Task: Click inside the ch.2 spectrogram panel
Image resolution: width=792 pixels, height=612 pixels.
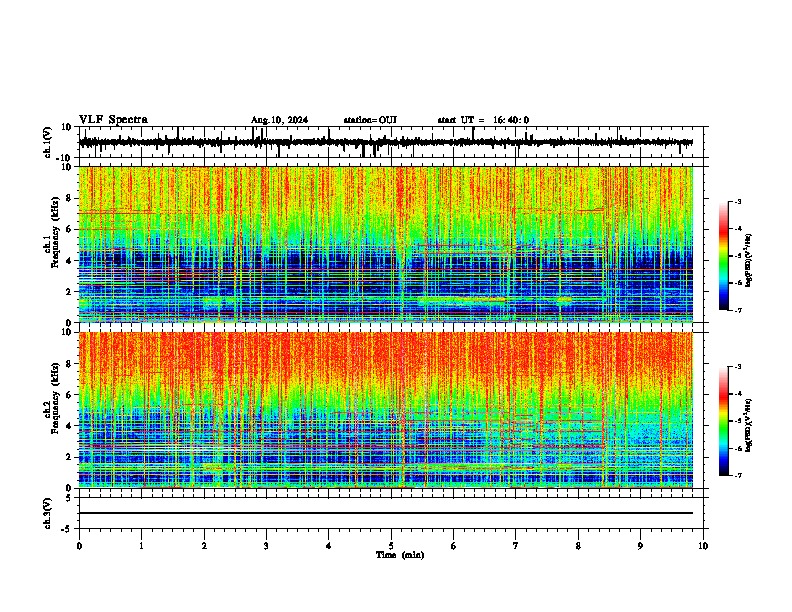Action: click(x=386, y=410)
